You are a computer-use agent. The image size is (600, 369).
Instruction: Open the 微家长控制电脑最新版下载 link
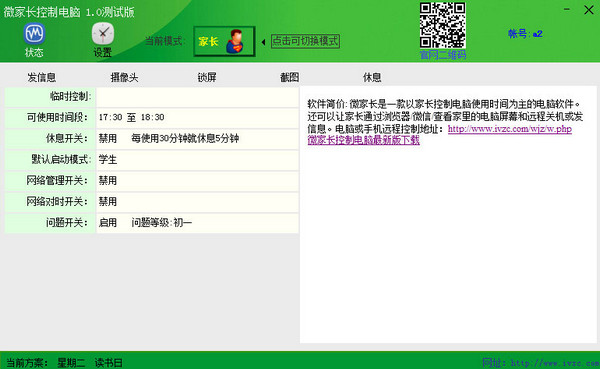click(364, 140)
